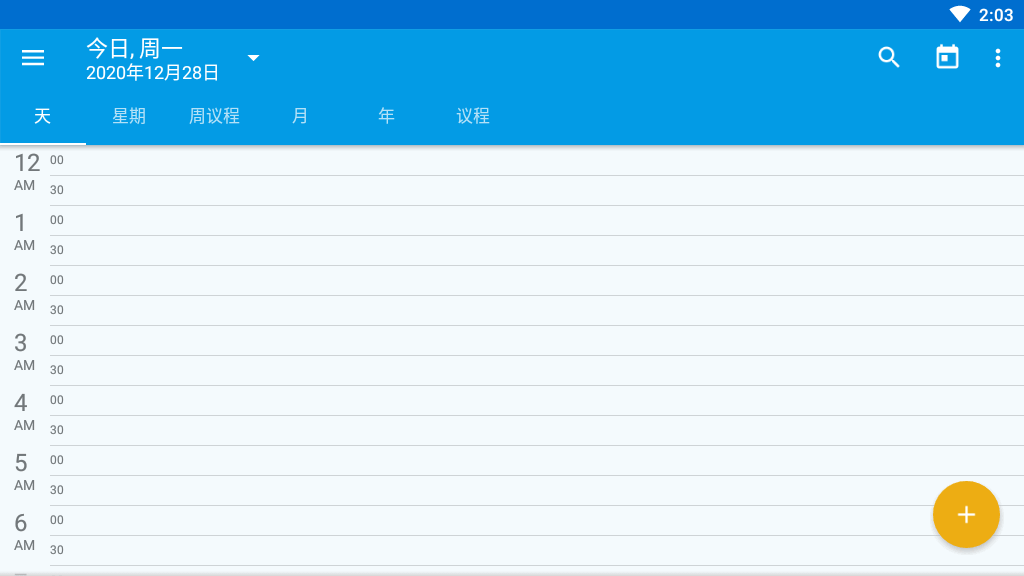Select the 3 AM :00 time slot
The image size is (1024, 576).
537,341
